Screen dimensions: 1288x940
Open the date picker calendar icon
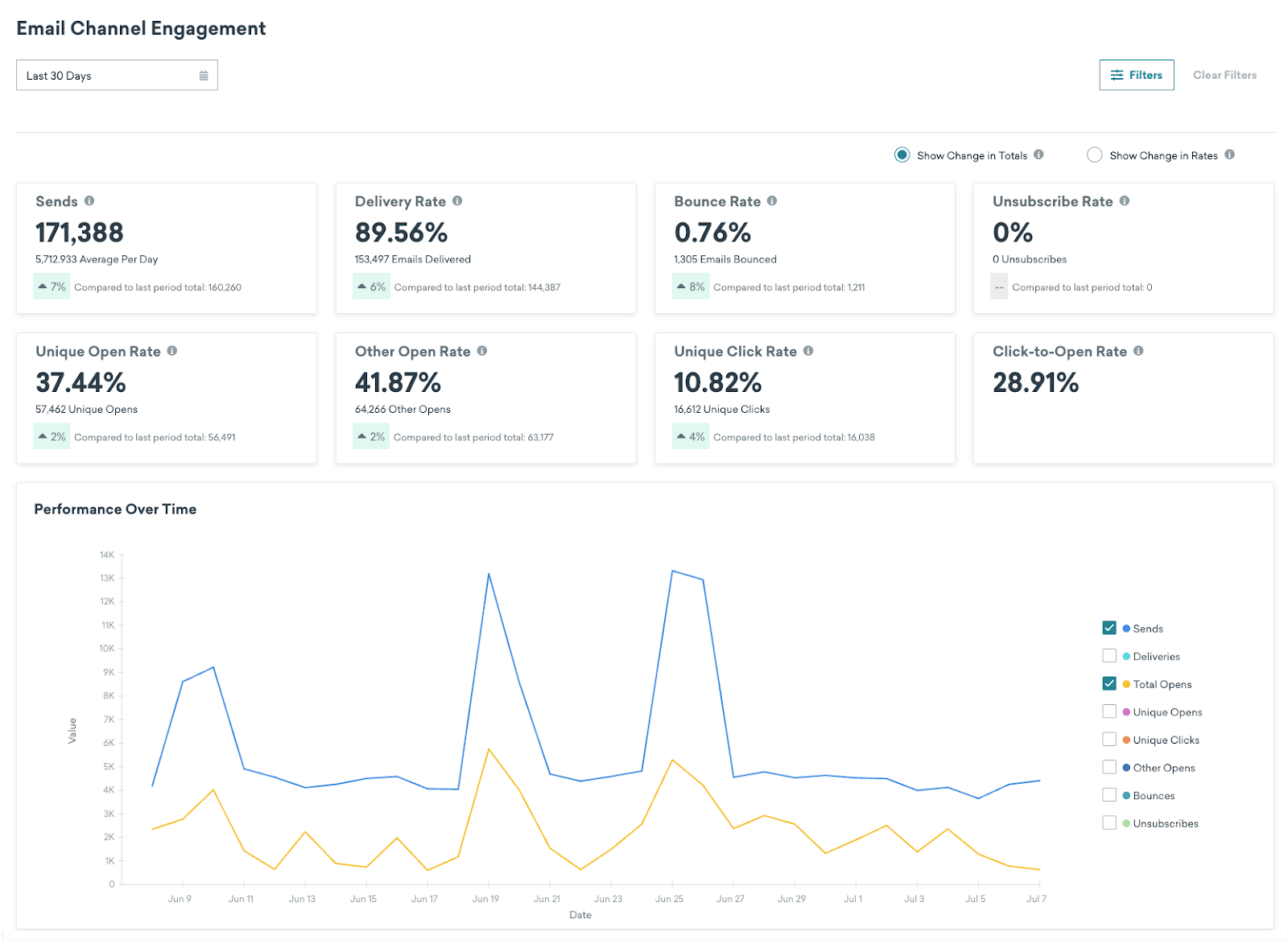[x=204, y=74]
